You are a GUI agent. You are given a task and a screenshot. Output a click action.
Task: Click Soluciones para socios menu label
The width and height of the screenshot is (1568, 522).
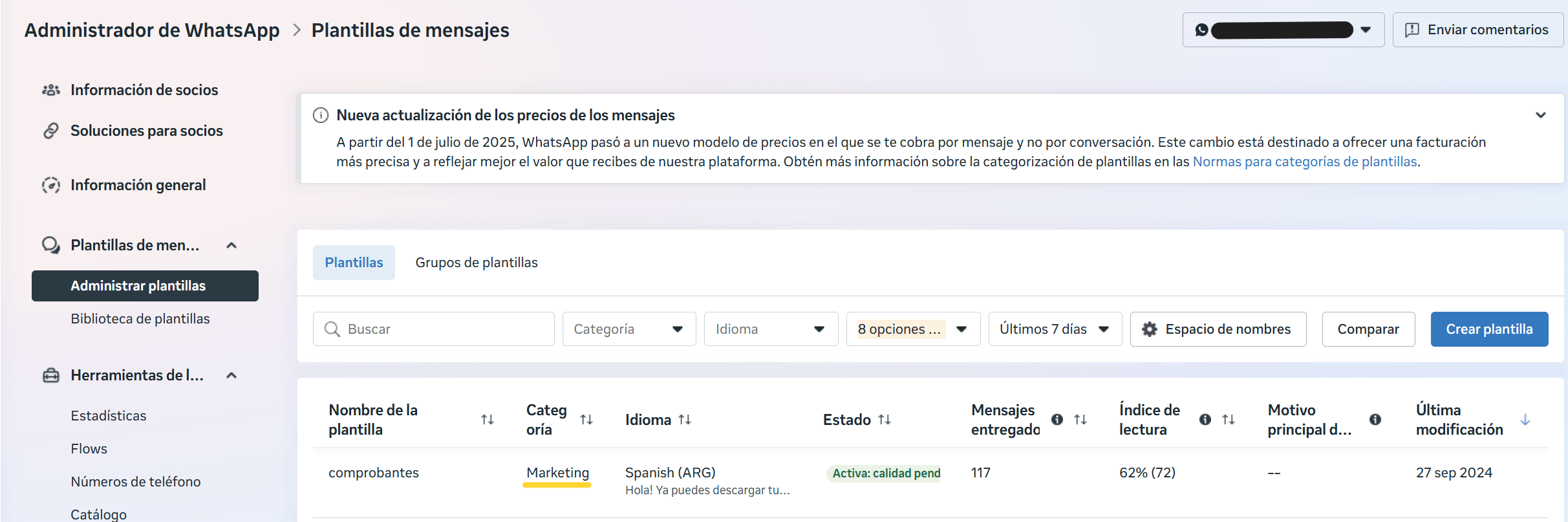pyautogui.click(x=147, y=131)
